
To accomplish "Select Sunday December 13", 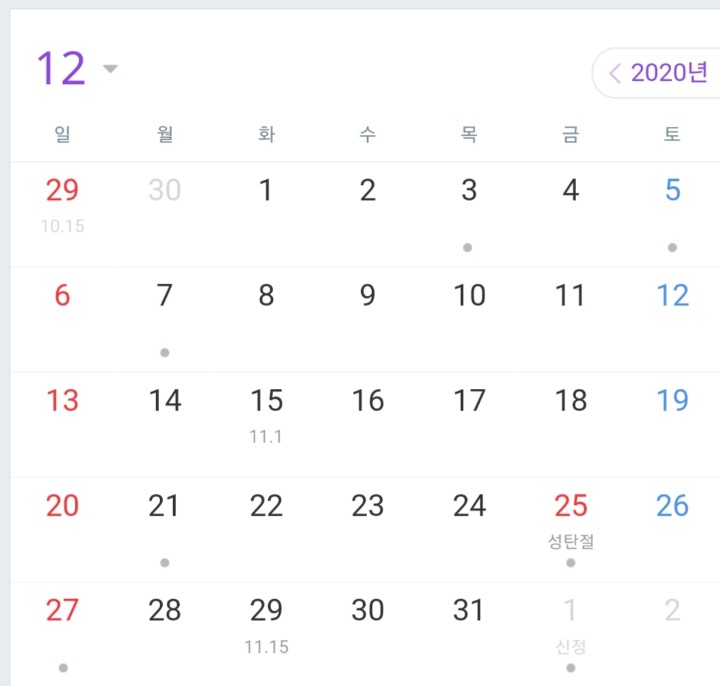I will coord(62,402).
